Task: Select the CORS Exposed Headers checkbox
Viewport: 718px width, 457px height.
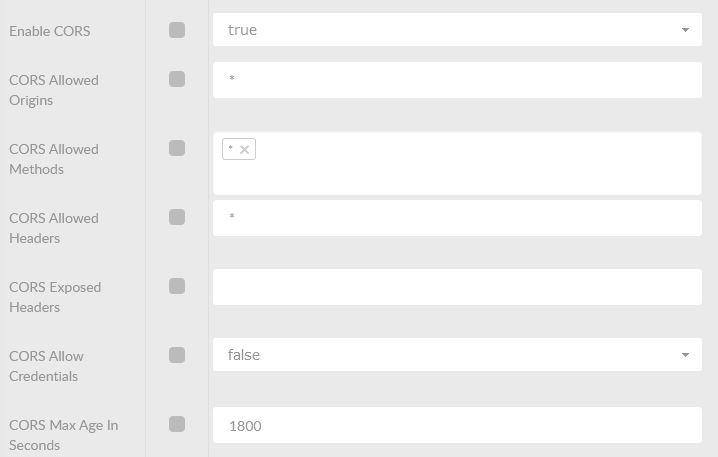Action: coord(177,286)
